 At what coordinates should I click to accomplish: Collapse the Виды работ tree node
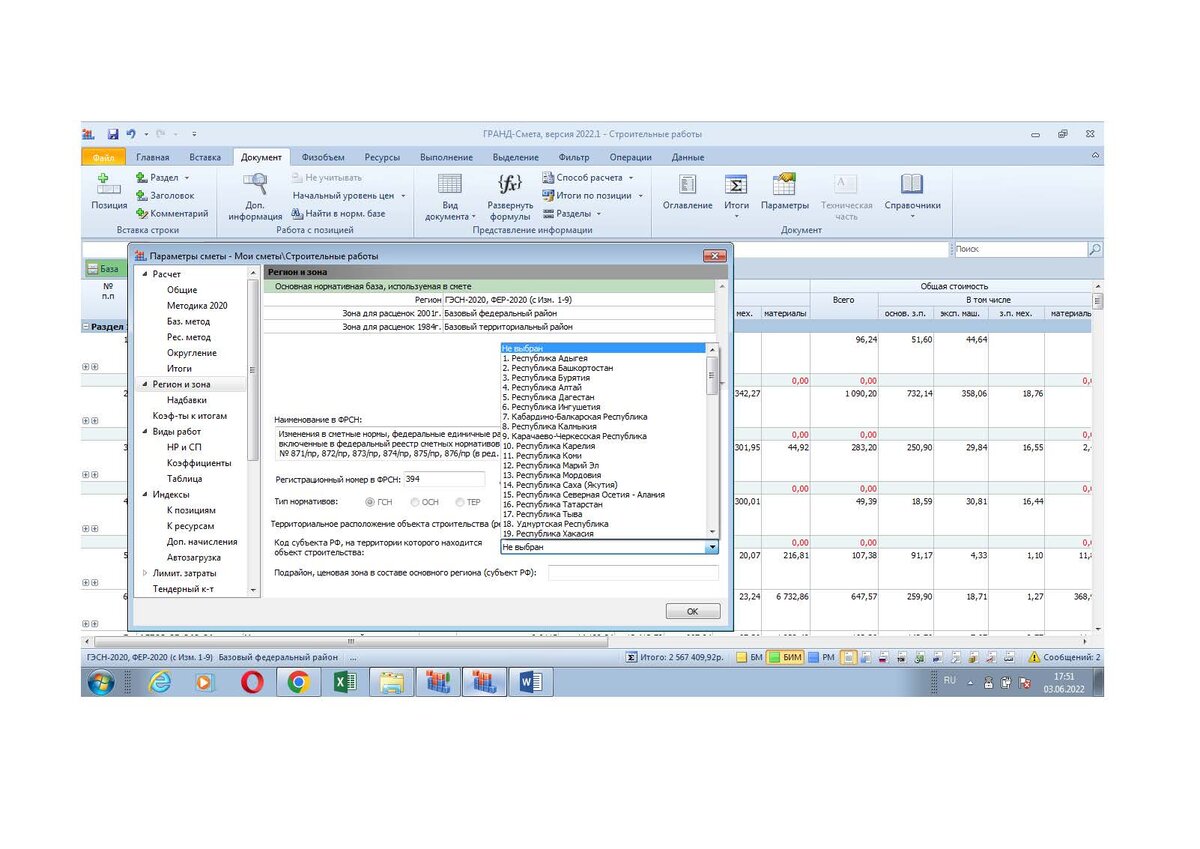[144, 432]
